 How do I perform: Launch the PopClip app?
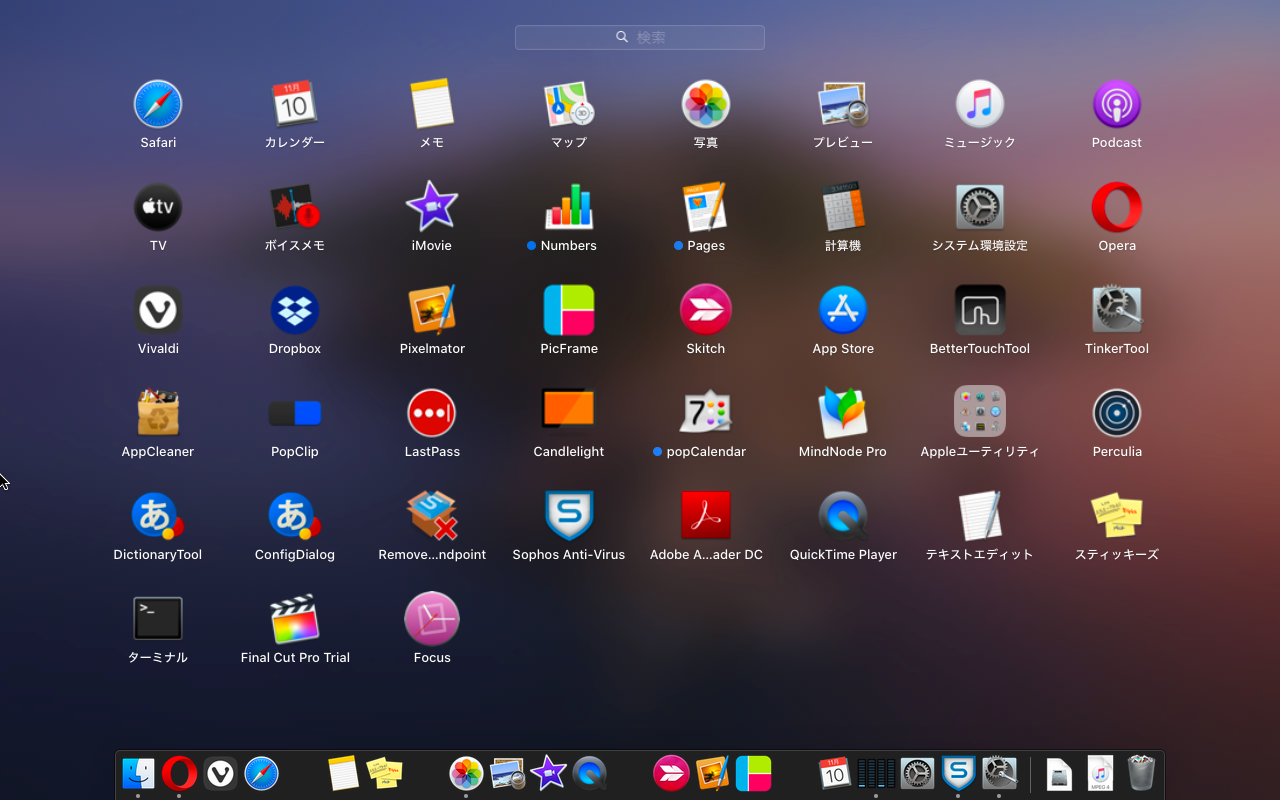(x=295, y=413)
